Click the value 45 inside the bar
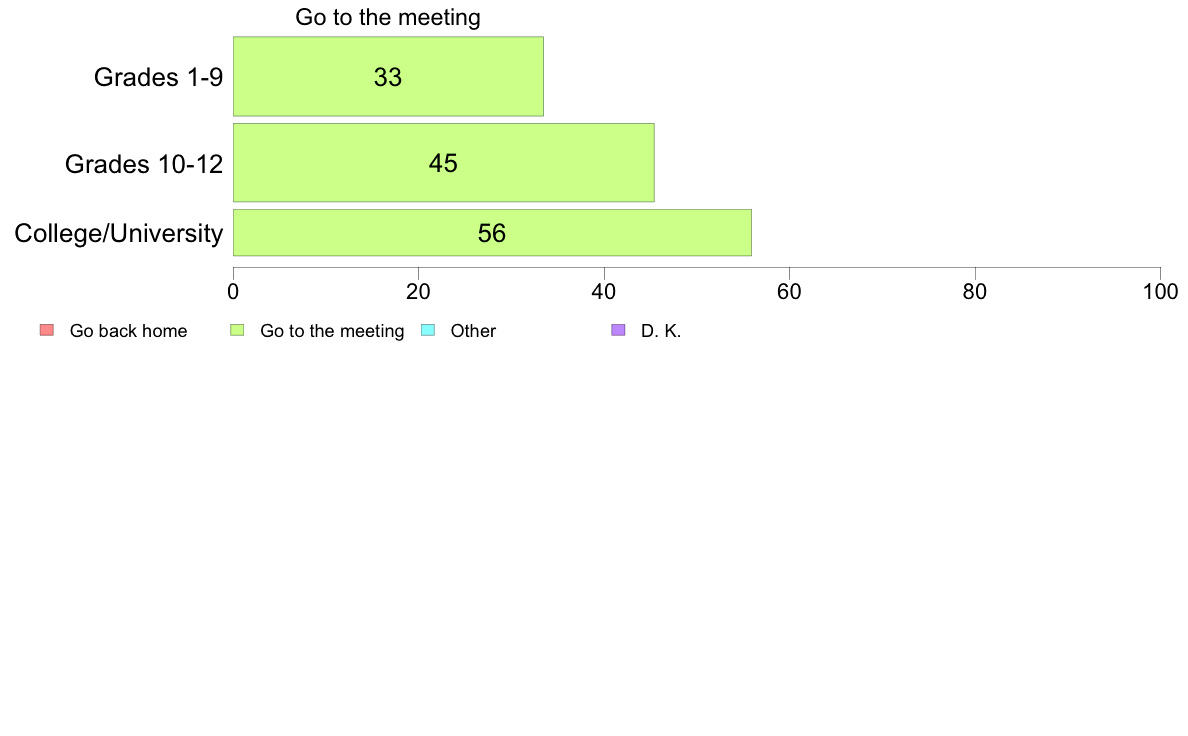Viewport: 1188px width, 736px height. 443,163
